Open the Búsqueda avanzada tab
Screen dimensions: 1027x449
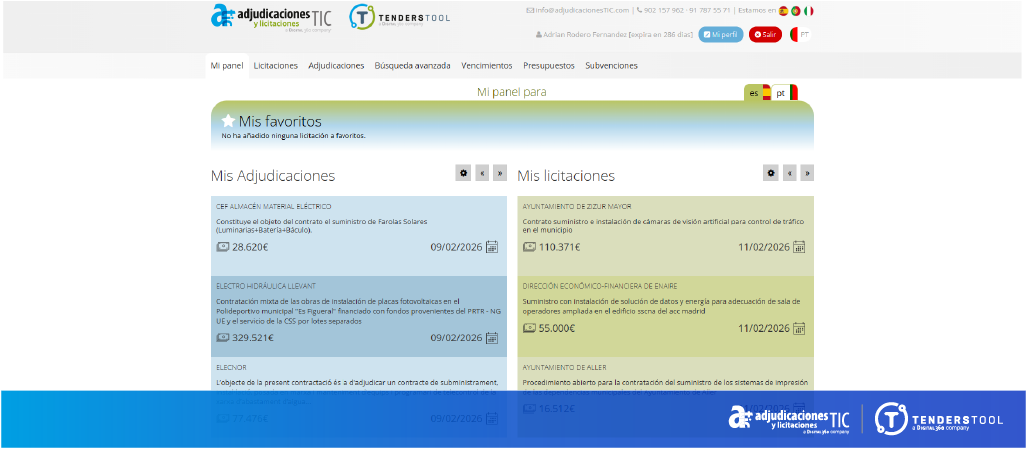click(412, 65)
